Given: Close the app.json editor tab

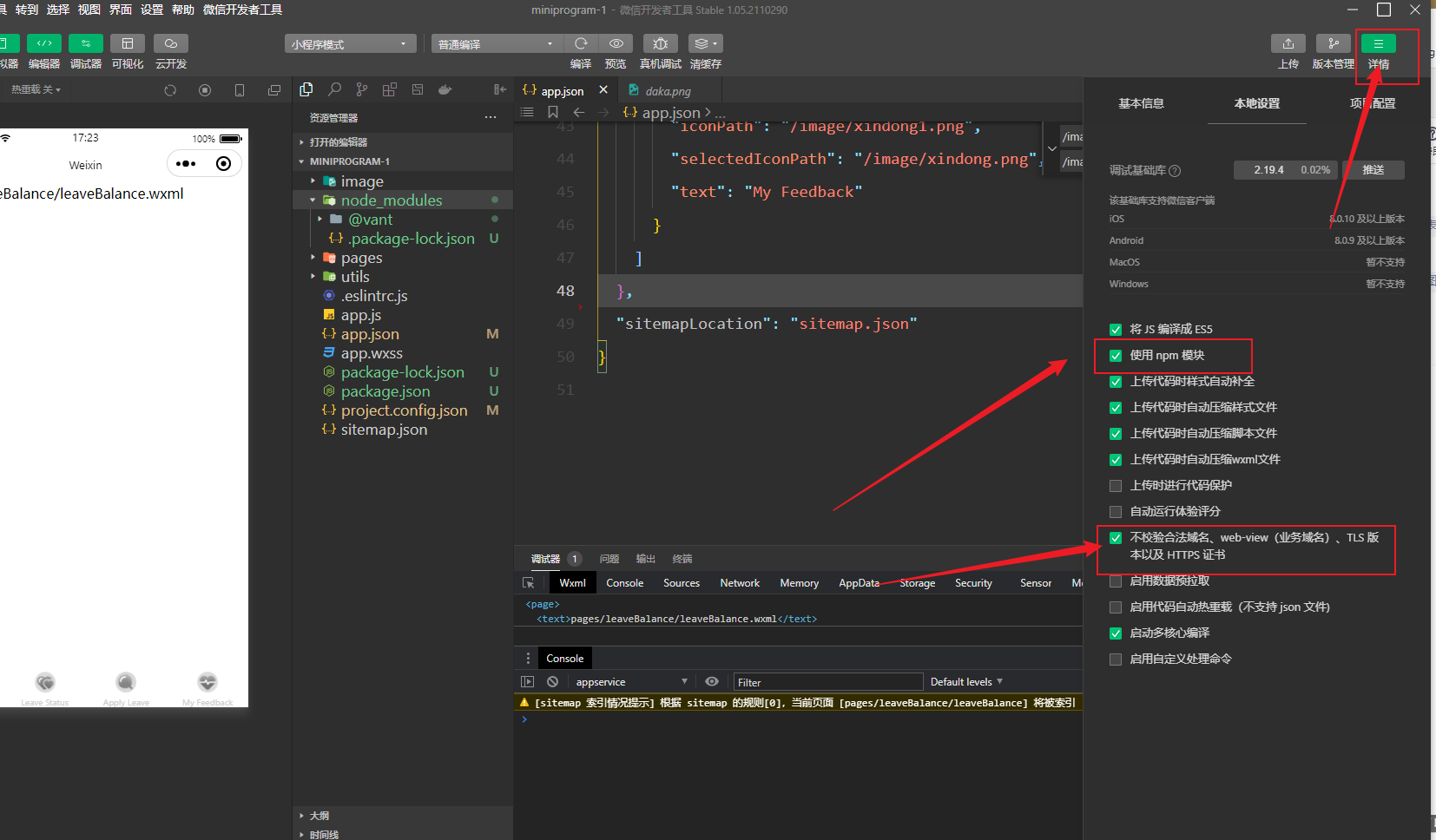Looking at the screenshot, I should pos(603,90).
